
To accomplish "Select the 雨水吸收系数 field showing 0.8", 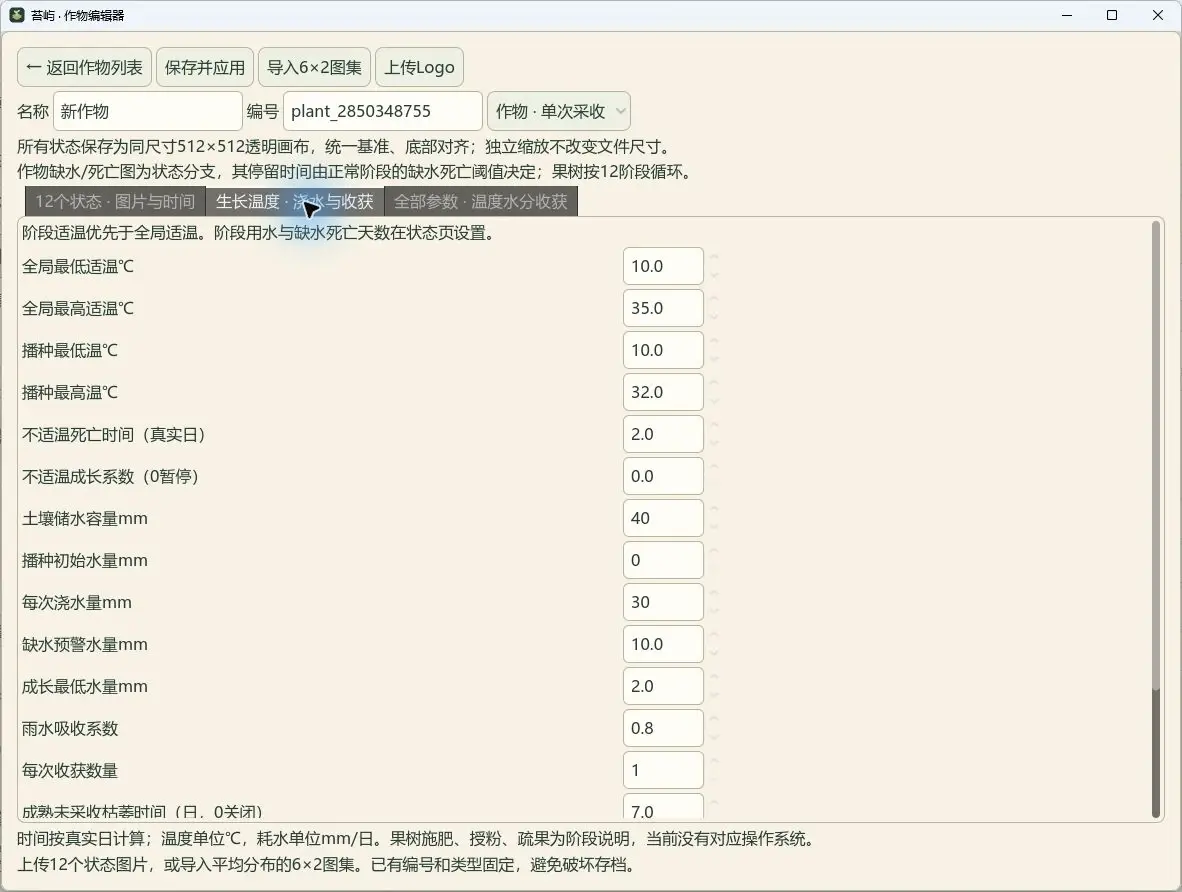I will coord(663,728).
